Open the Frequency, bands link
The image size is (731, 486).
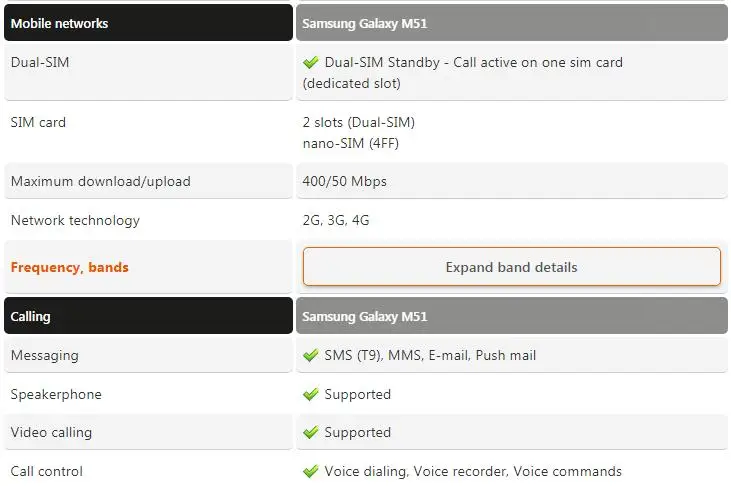point(69,267)
